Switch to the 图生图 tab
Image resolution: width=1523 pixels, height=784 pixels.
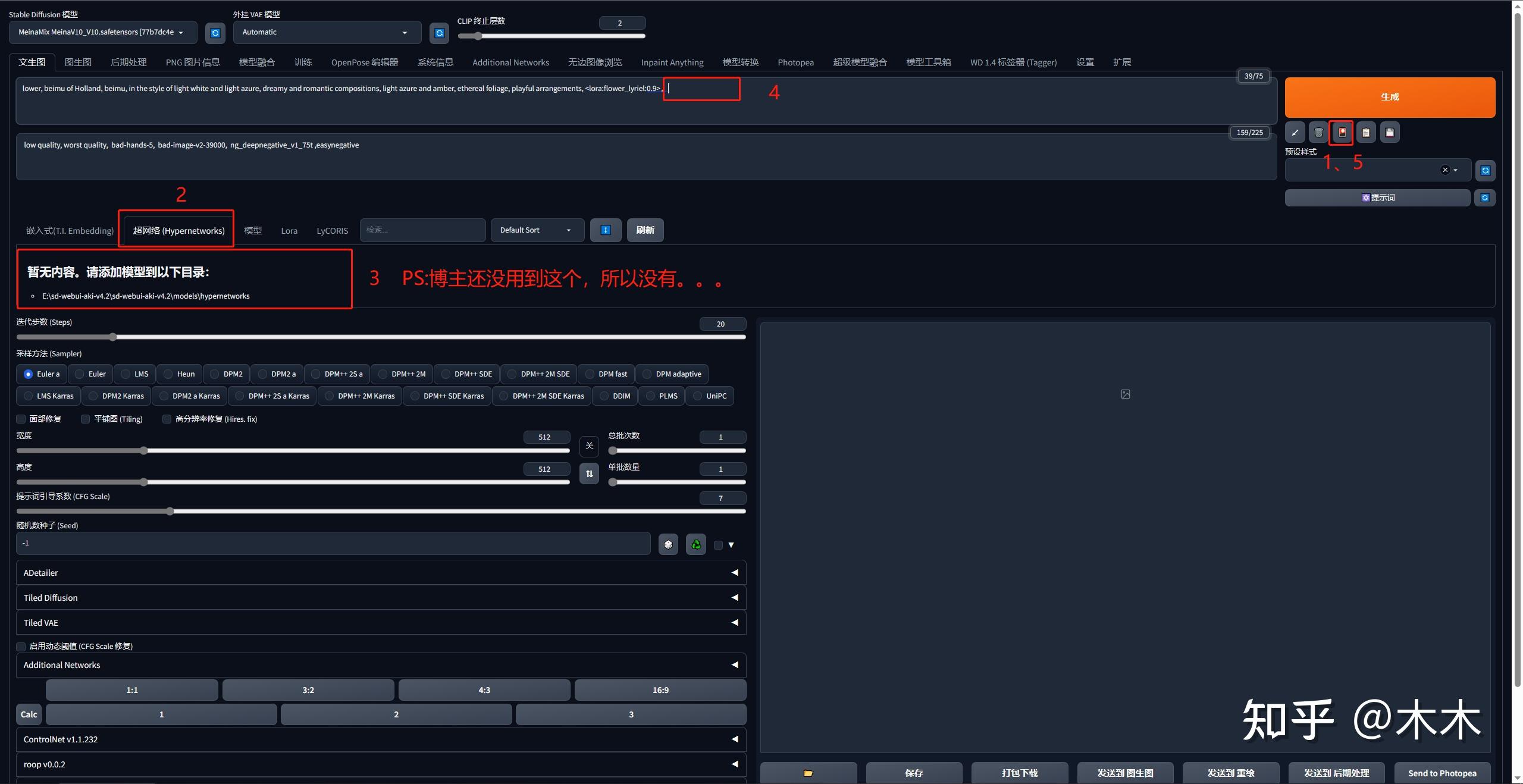(78, 62)
